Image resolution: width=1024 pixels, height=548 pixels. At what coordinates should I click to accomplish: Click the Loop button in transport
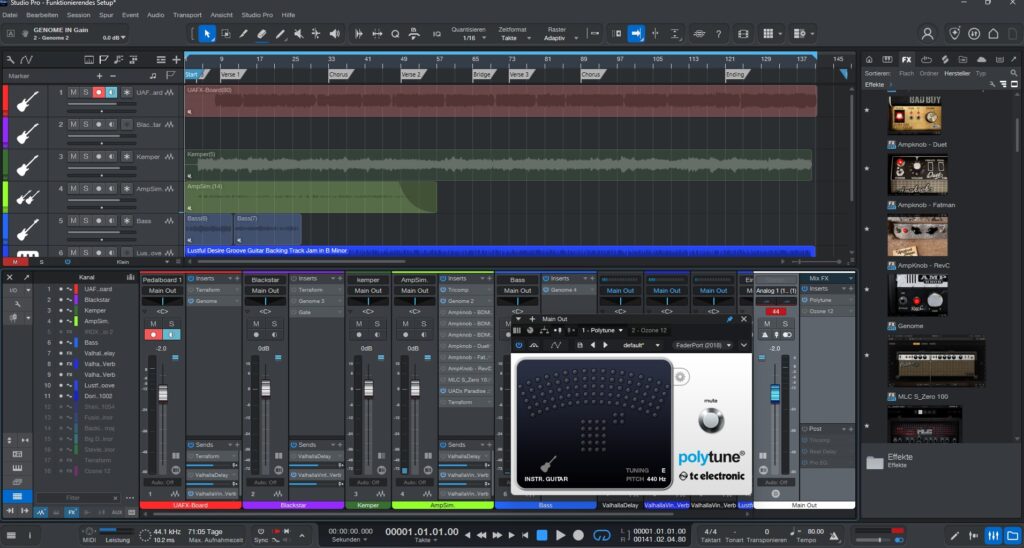click(x=601, y=535)
